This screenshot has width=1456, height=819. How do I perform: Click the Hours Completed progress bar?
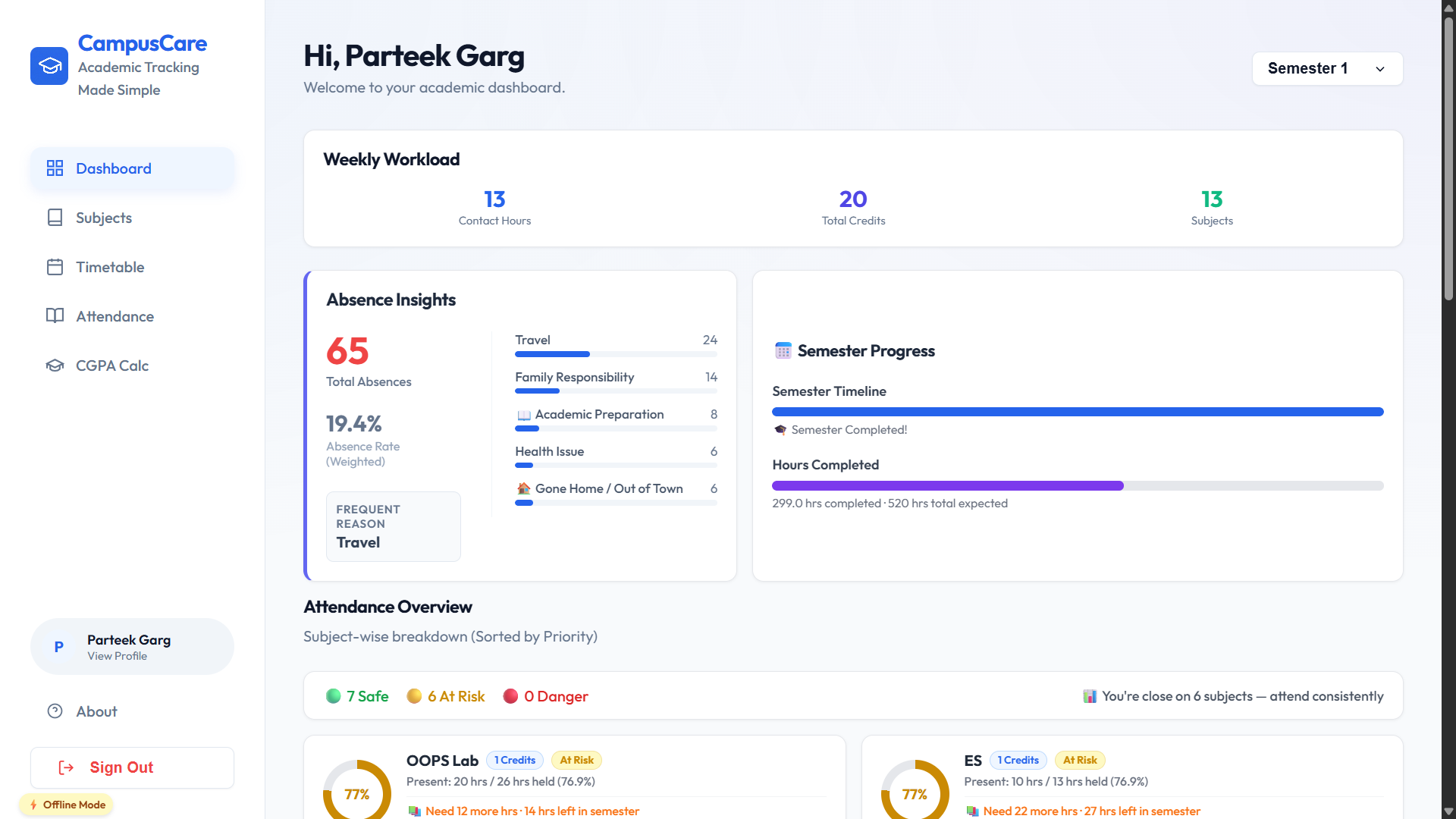(1078, 485)
